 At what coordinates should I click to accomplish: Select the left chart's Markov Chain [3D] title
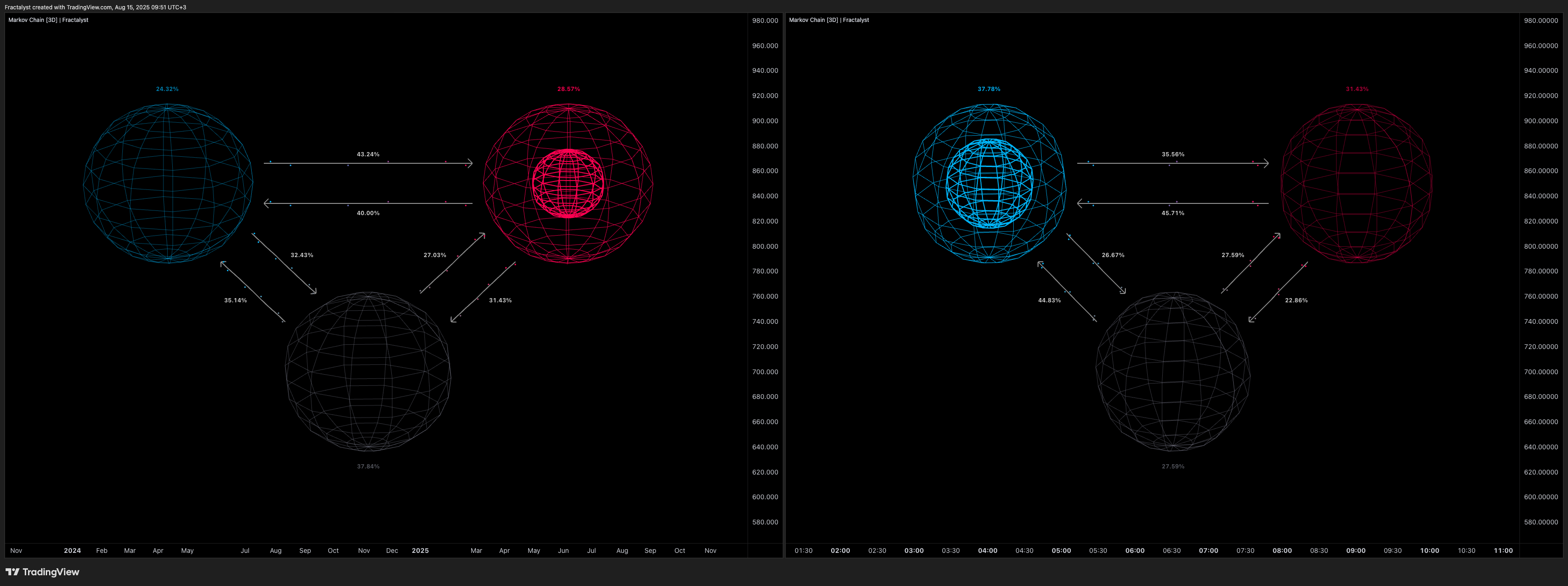click(x=48, y=20)
